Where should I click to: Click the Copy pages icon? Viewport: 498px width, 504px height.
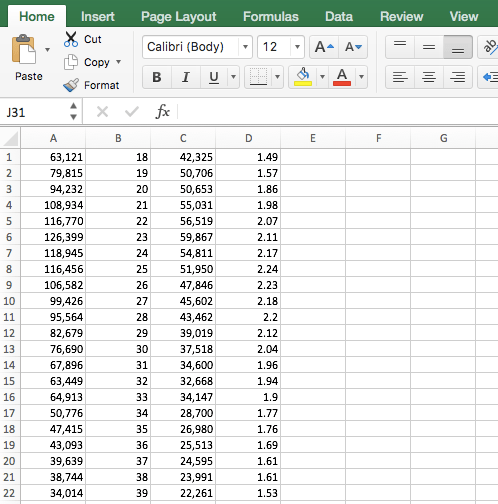(x=71, y=62)
